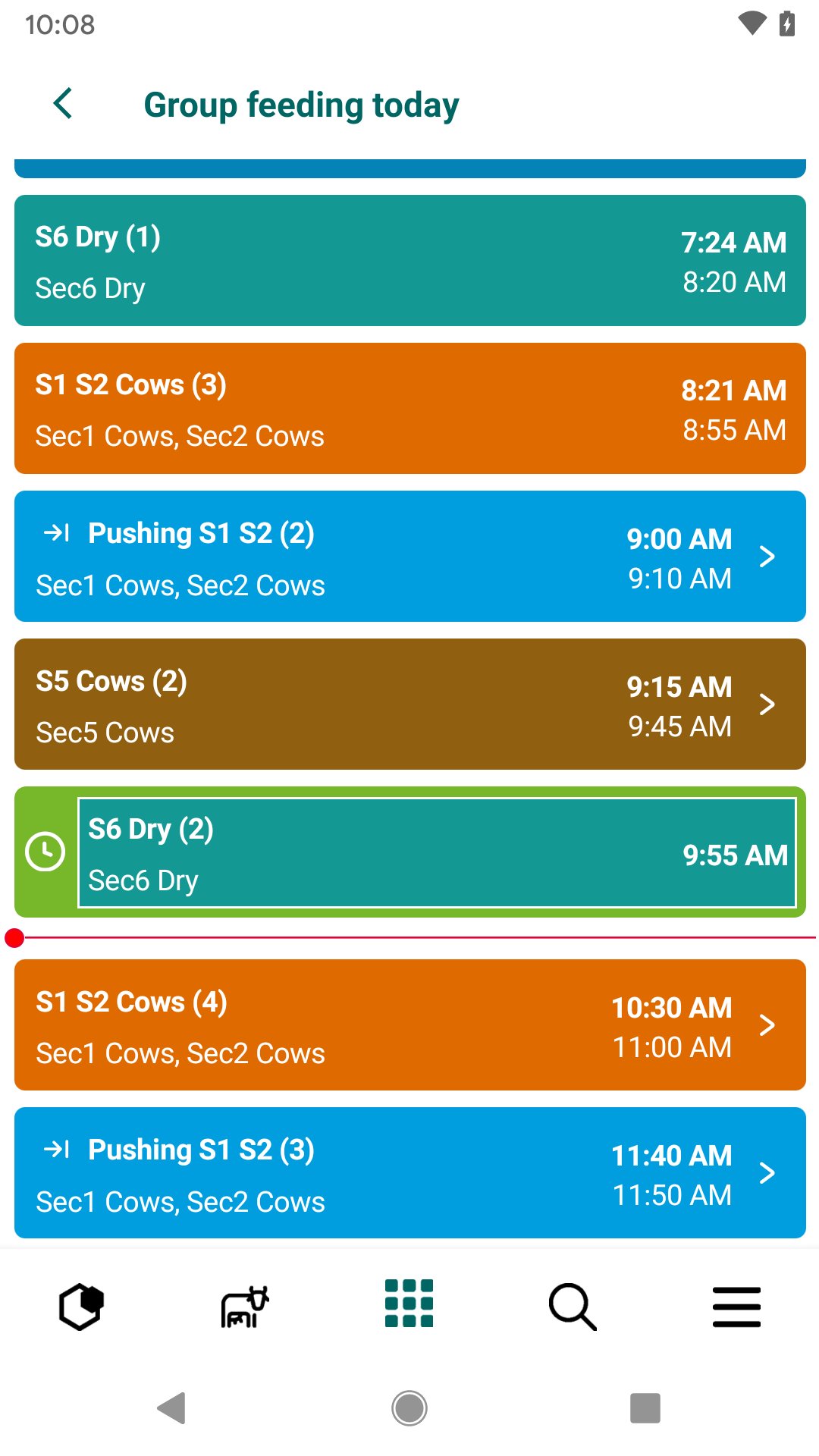Expand Pushing S1 S2 (3) chevron

pyautogui.click(x=767, y=1173)
